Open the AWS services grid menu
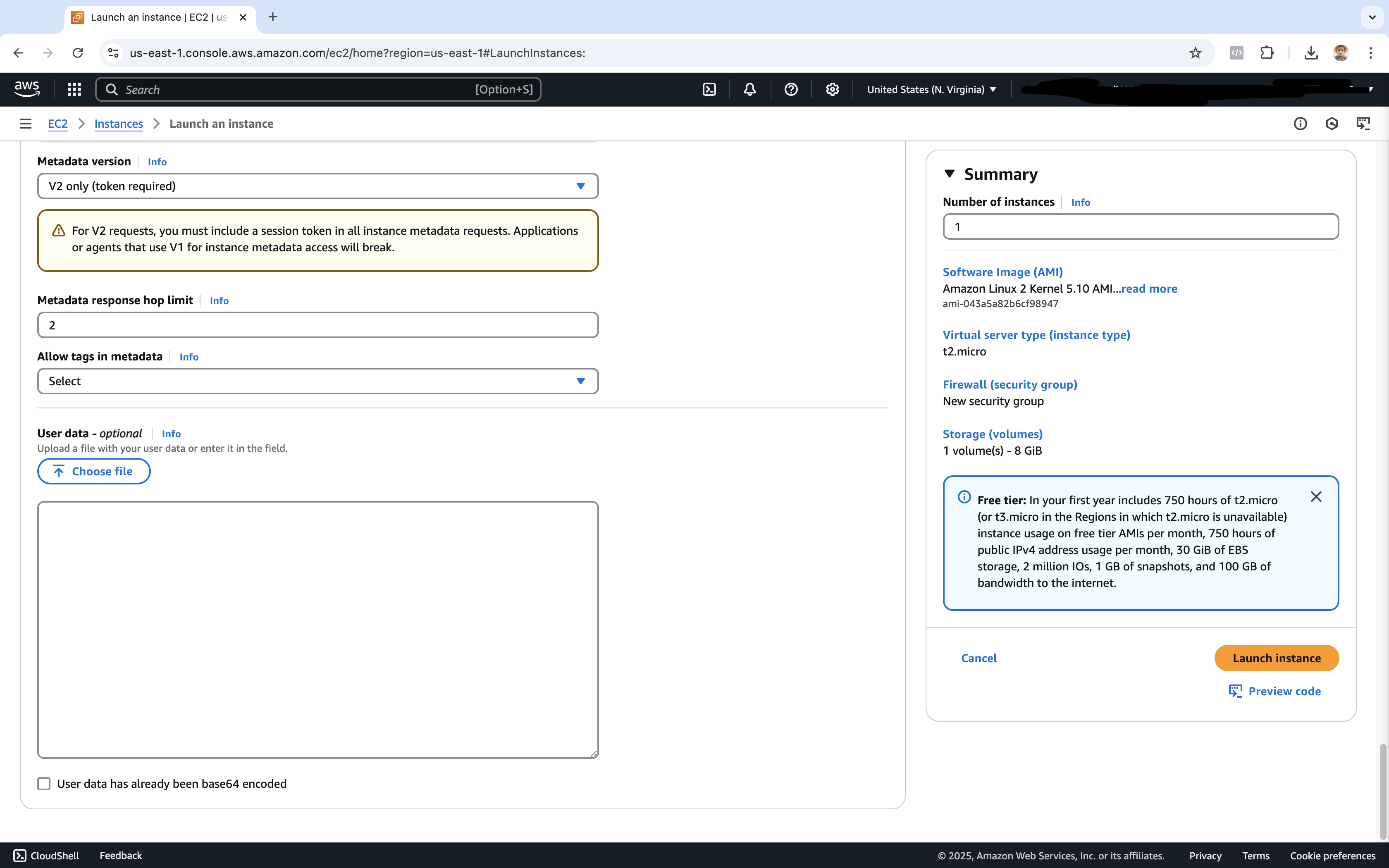1389x868 pixels. click(74, 89)
